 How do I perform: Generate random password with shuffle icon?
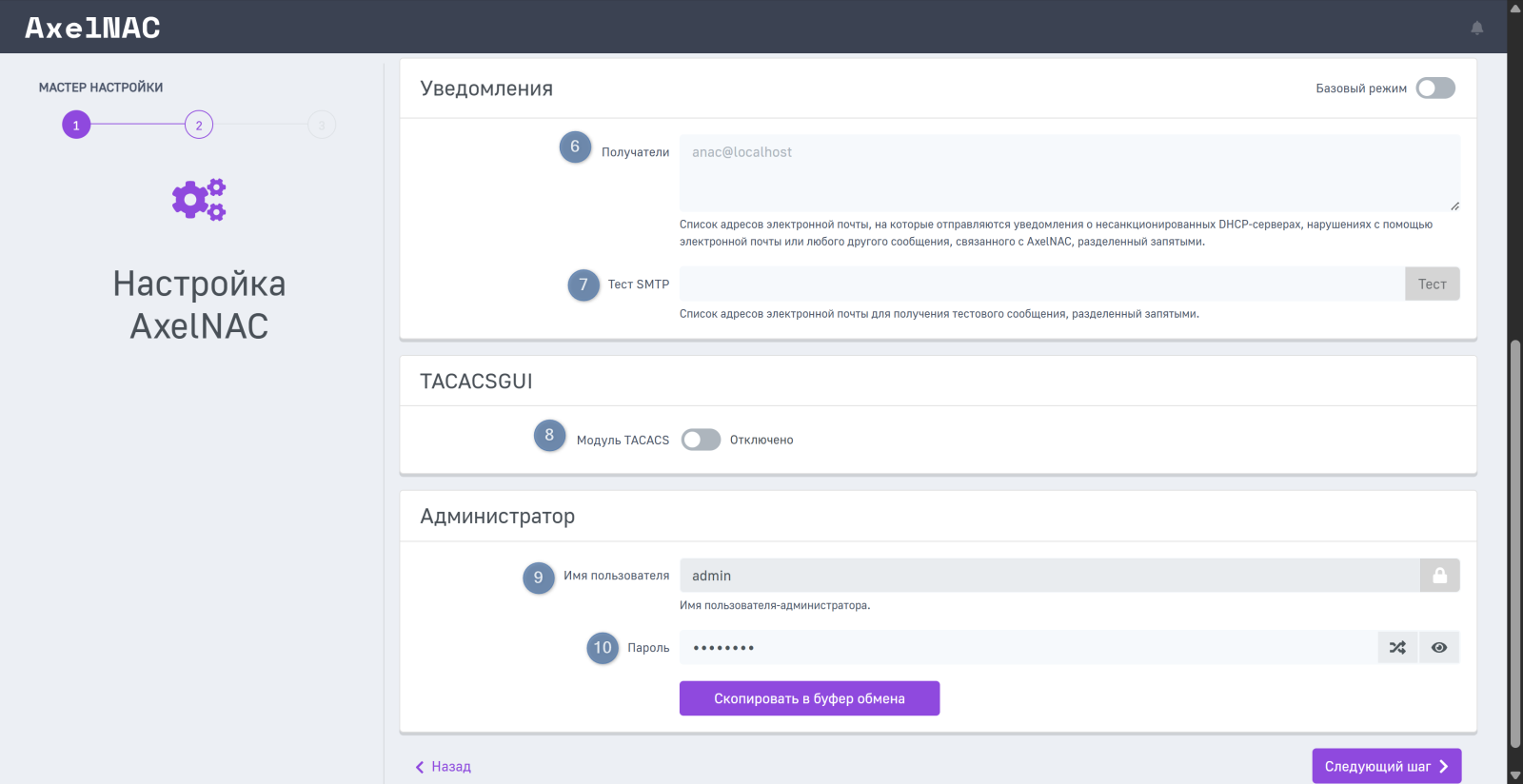(x=1397, y=648)
